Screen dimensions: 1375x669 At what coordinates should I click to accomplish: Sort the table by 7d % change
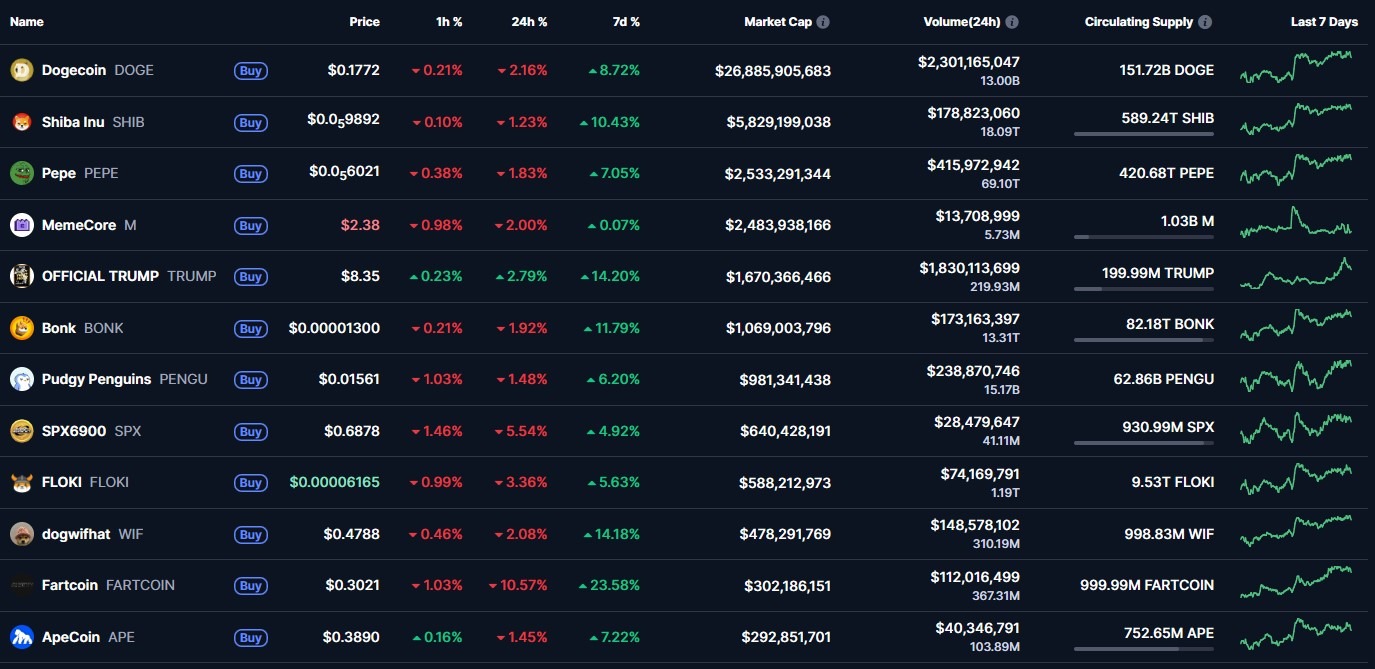click(626, 21)
